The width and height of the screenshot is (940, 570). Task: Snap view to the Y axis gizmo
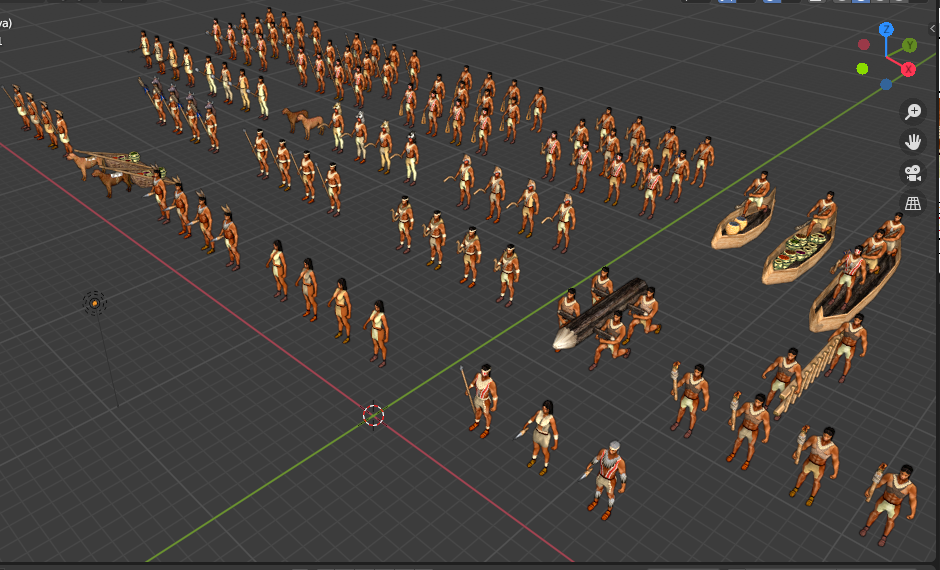[909, 45]
